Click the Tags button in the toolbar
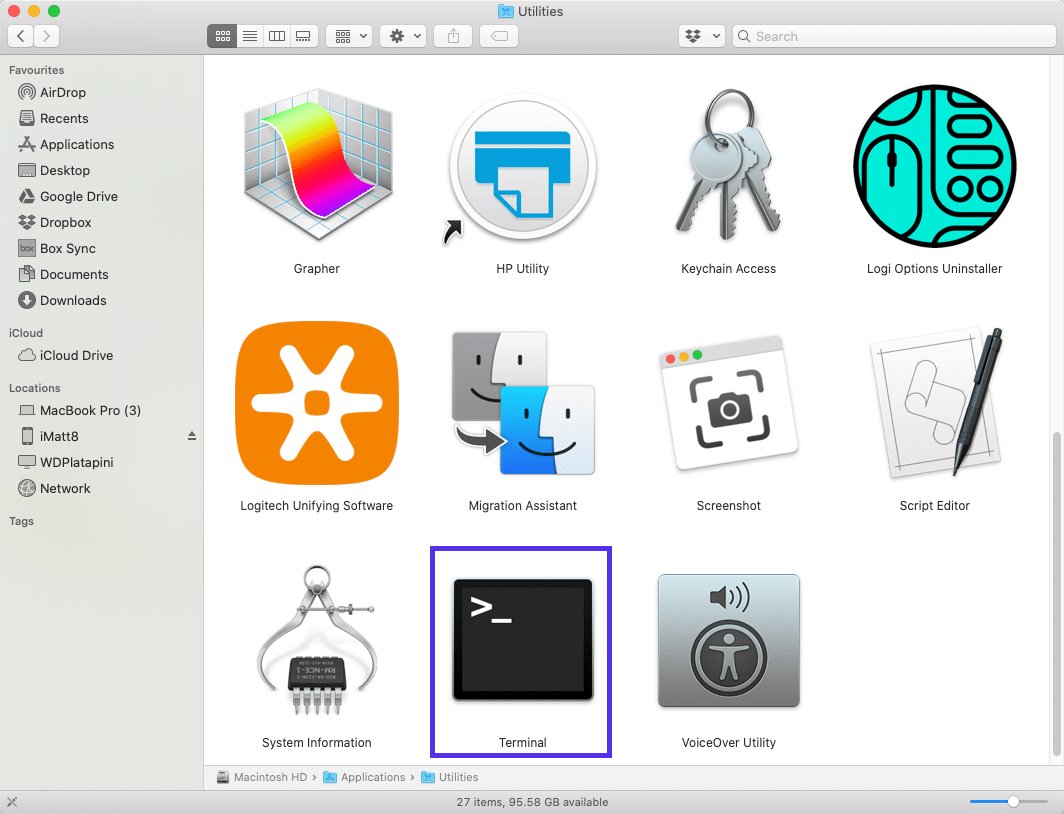 click(x=498, y=36)
